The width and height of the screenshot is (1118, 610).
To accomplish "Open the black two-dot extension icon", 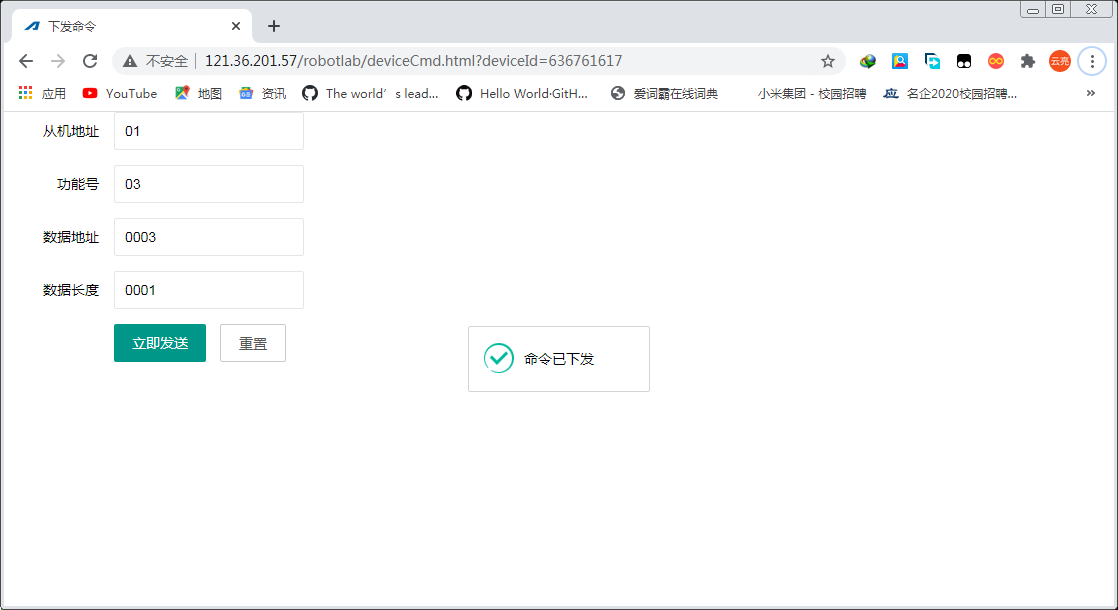I will point(963,60).
